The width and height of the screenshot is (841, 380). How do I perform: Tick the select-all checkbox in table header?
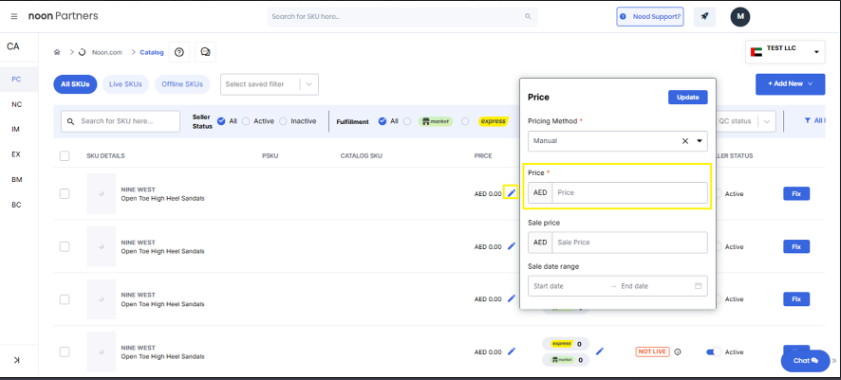(64, 156)
